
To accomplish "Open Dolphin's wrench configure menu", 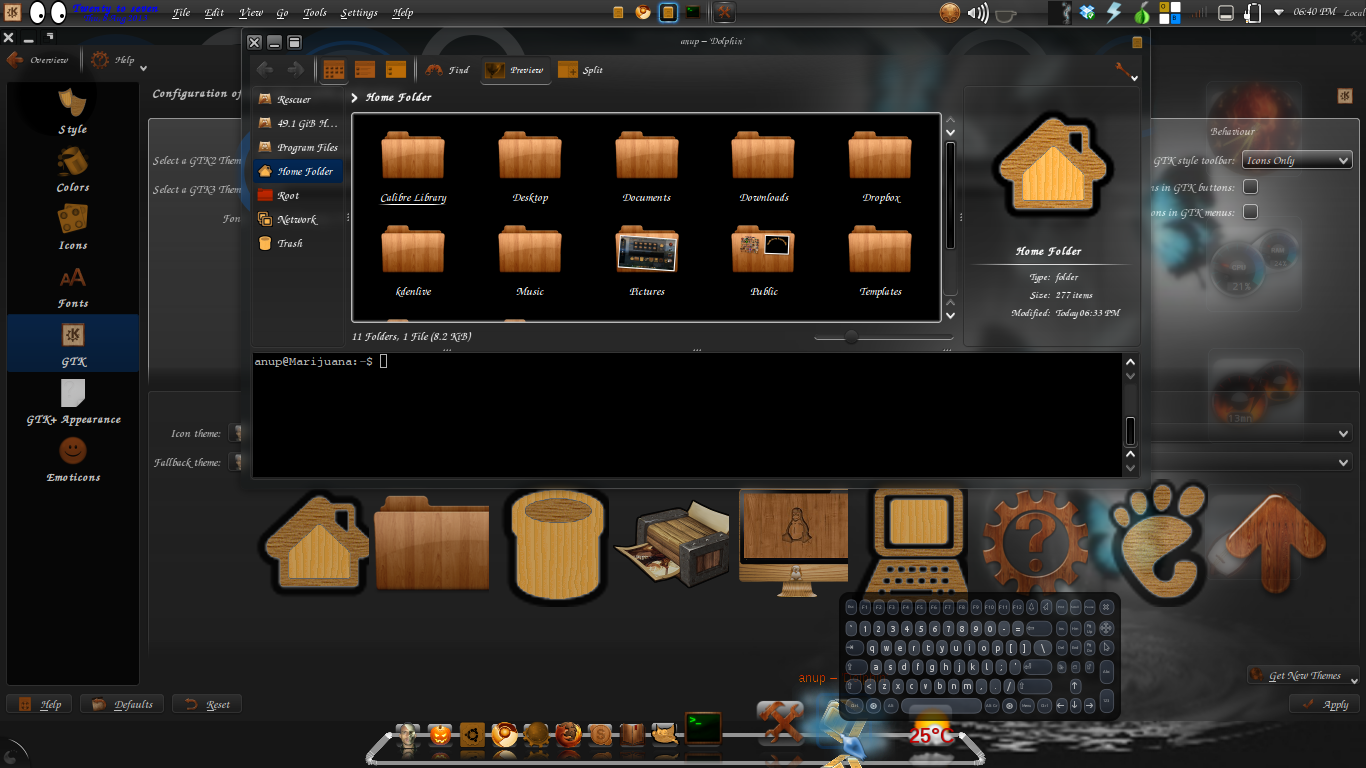I will coord(1127,70).
